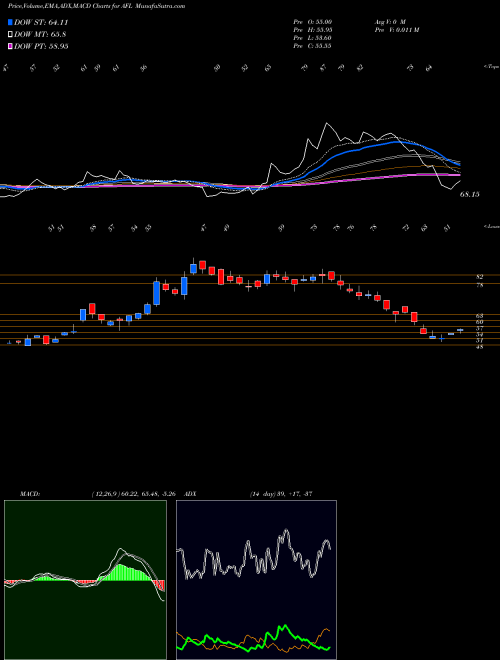Click the 'Pre C' previous close value
This screenshot has width=500, height=660.
(312, 45)
